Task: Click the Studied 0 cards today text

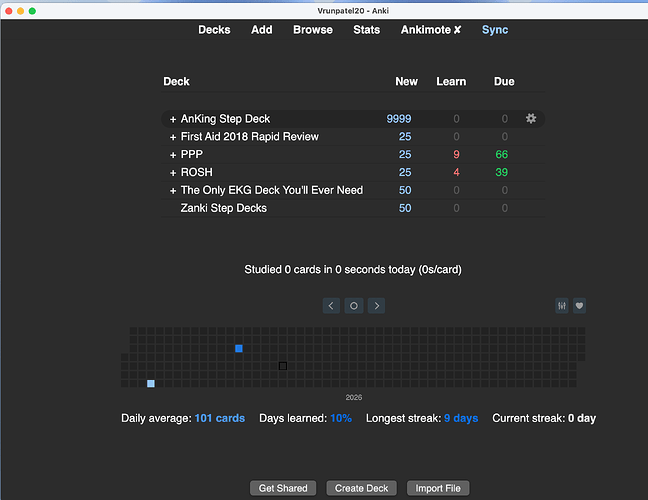Action: click(x=353, y=269)
